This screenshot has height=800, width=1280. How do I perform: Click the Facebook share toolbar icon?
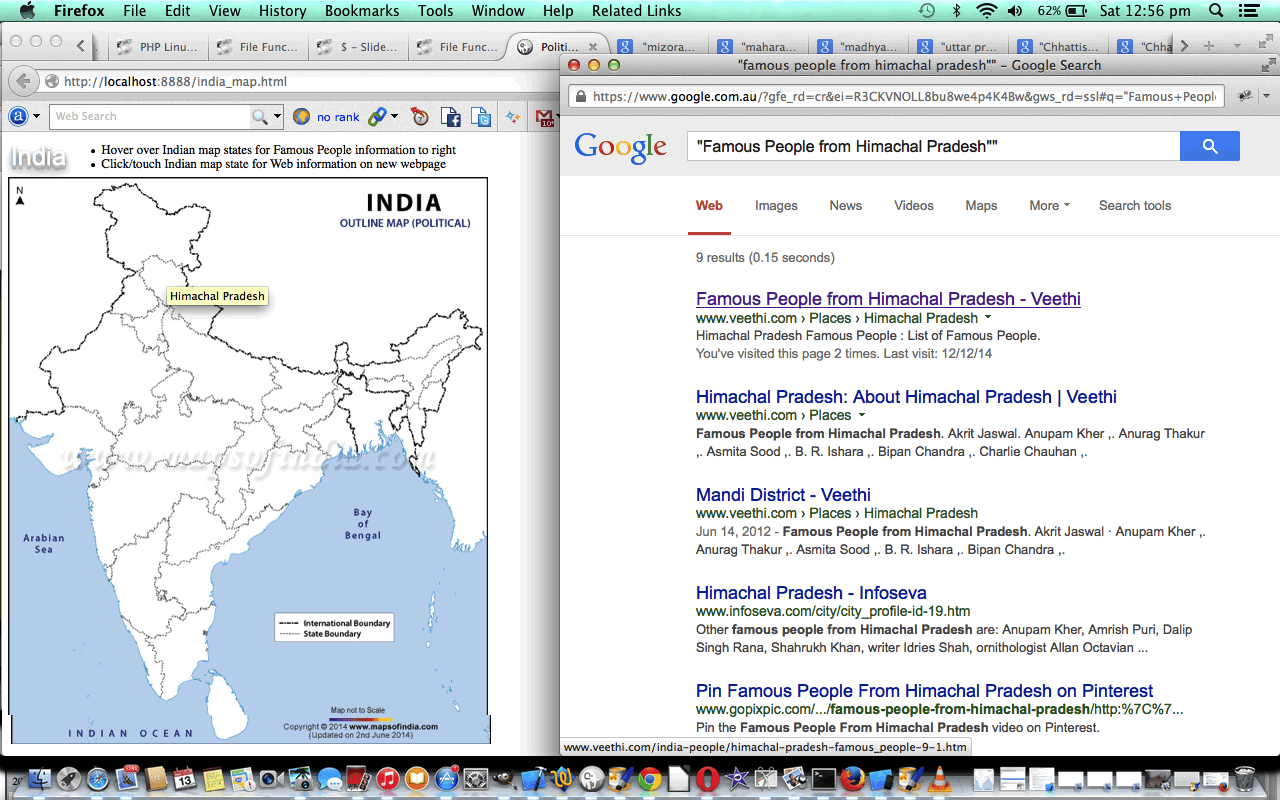click(x=451, y=117)
